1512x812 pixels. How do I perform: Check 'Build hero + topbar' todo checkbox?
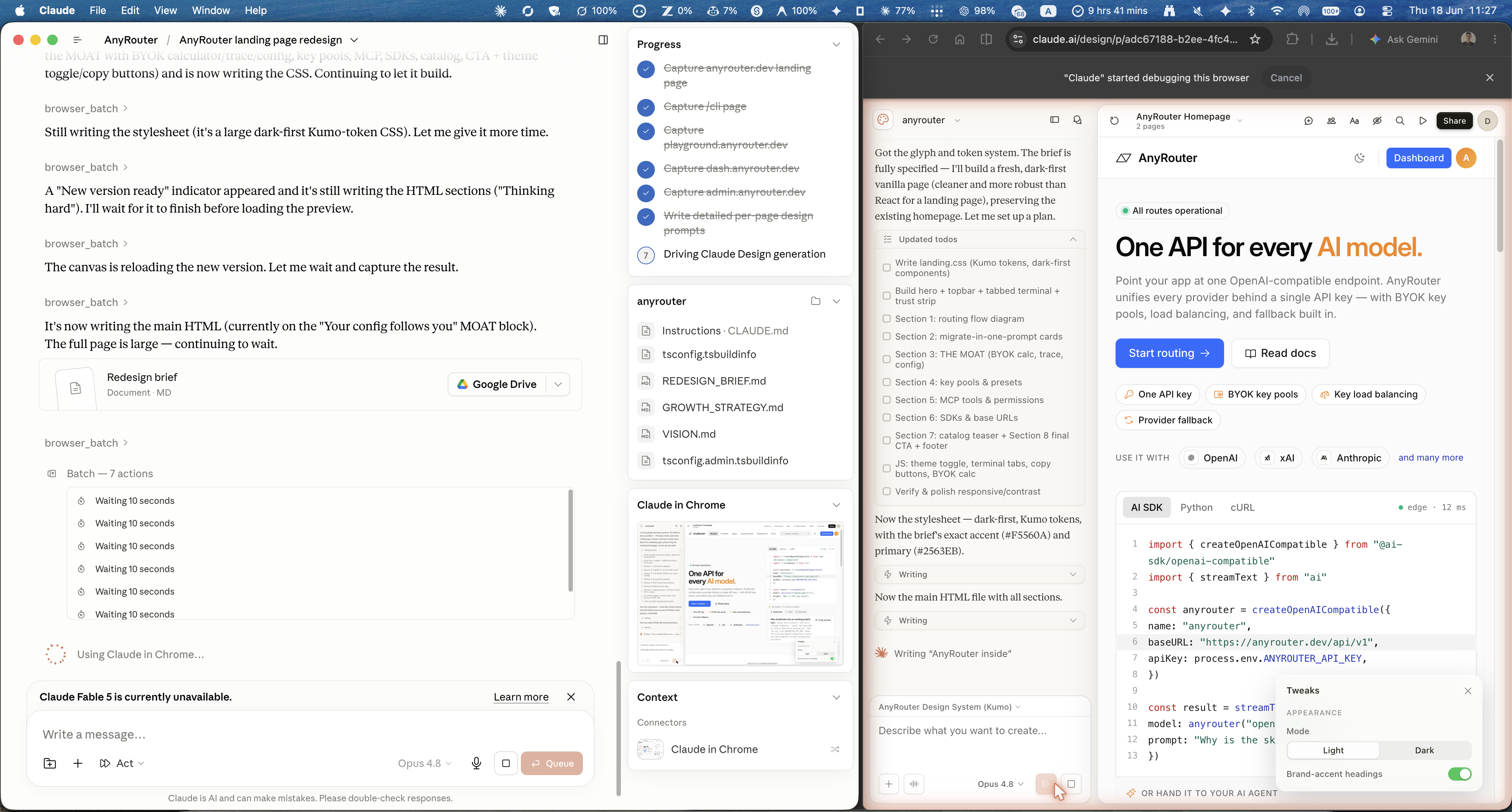886,296
